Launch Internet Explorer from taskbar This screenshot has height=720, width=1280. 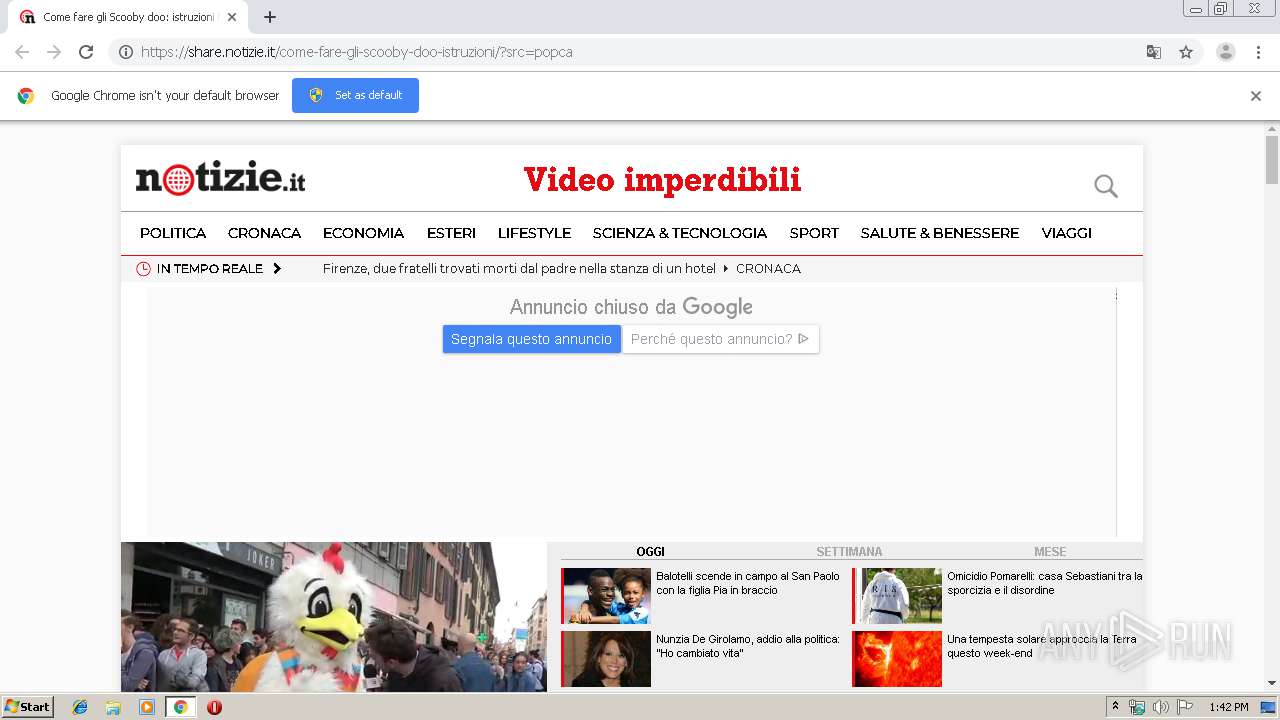[80, 707]
